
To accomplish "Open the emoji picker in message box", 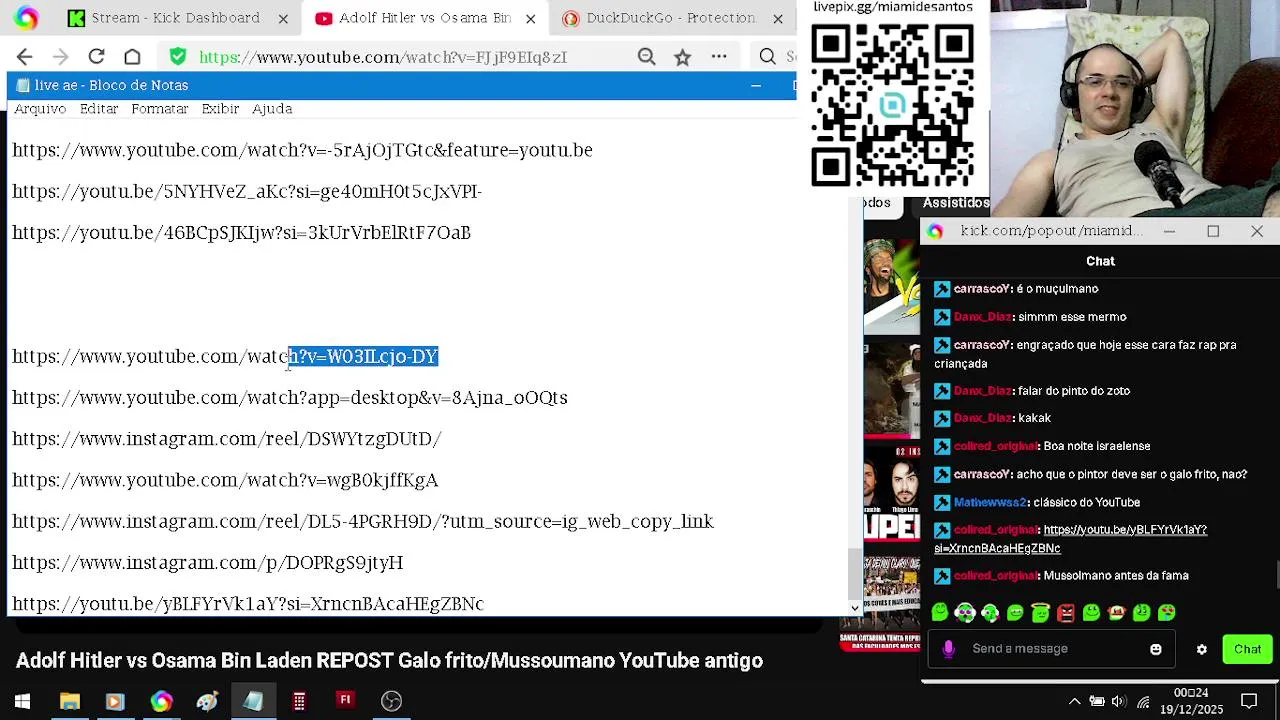I will pyautogui.click(x=1156, y=649).
